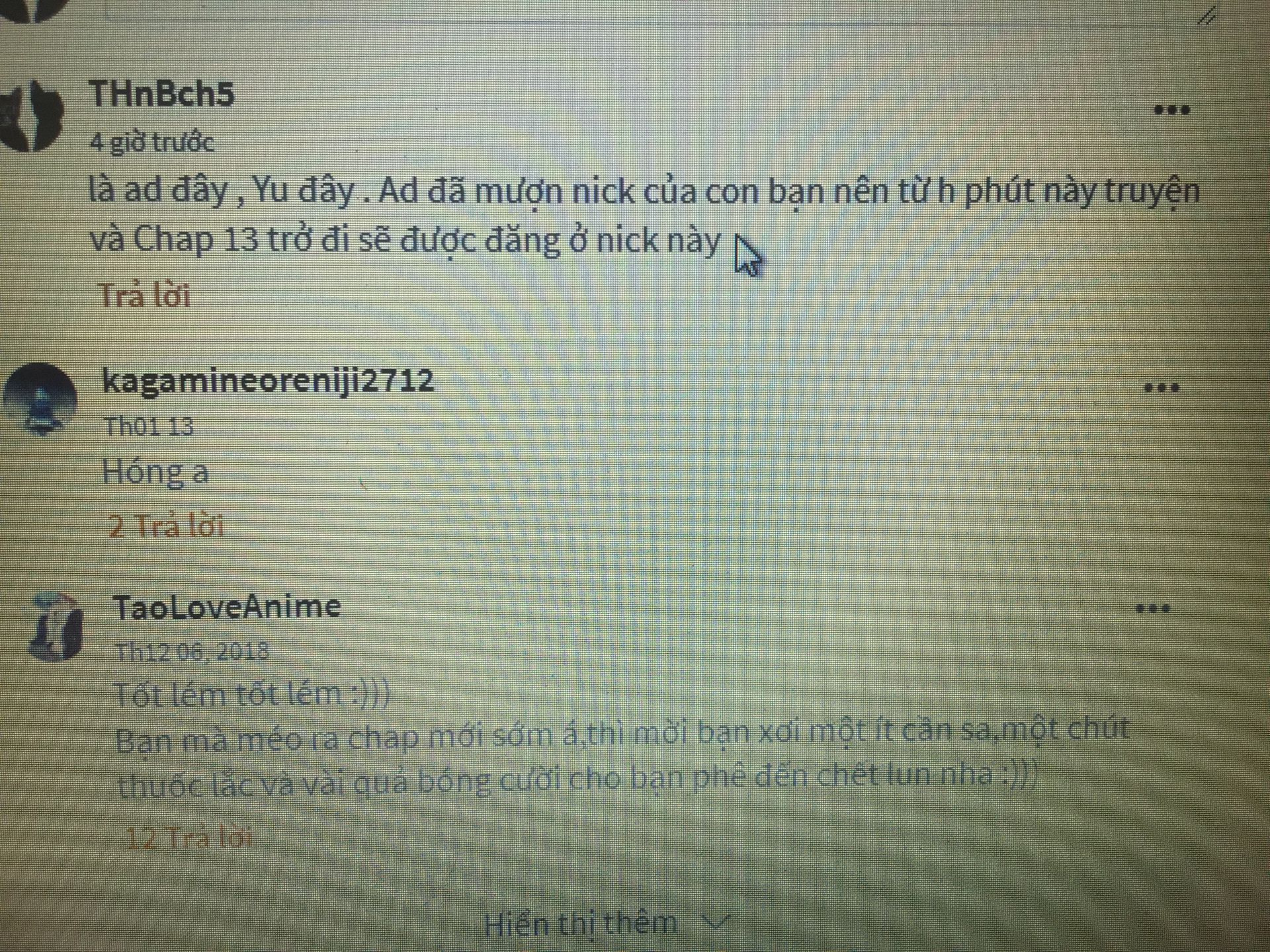
Task: Expand the 12 Trả lời replies
Action: click(189, 838)
